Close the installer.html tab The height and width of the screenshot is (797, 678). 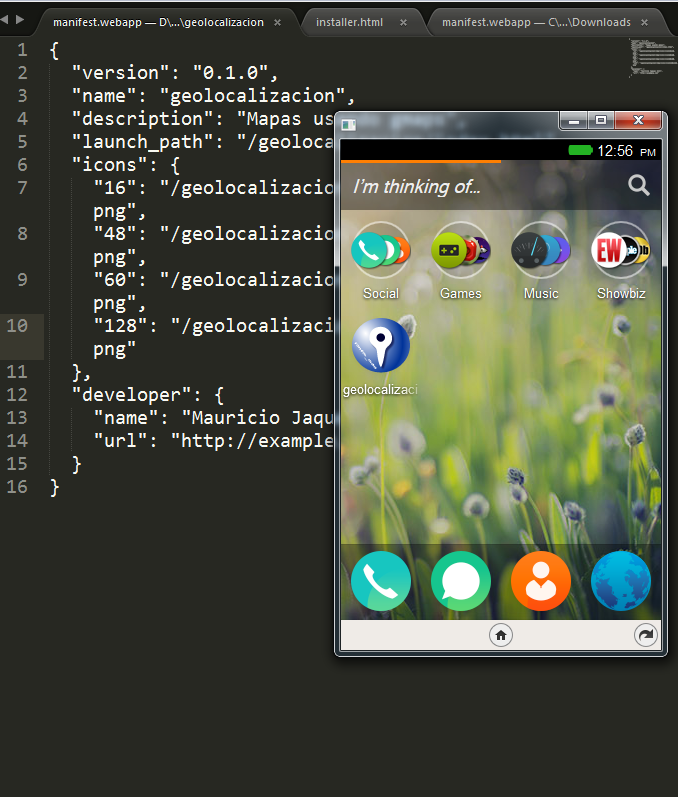click(x=403, y=22)
